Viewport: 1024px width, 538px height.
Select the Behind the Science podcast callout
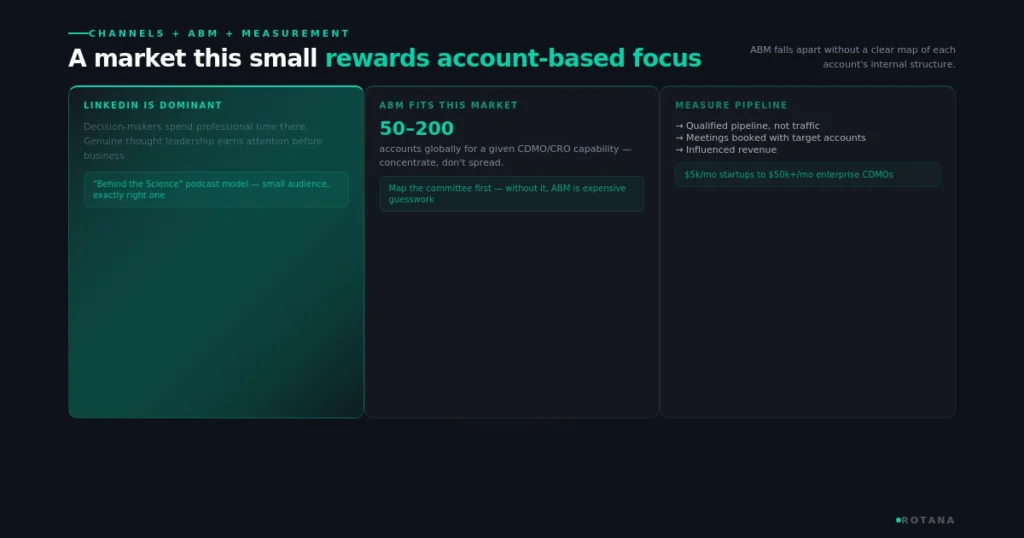point(216,189)
